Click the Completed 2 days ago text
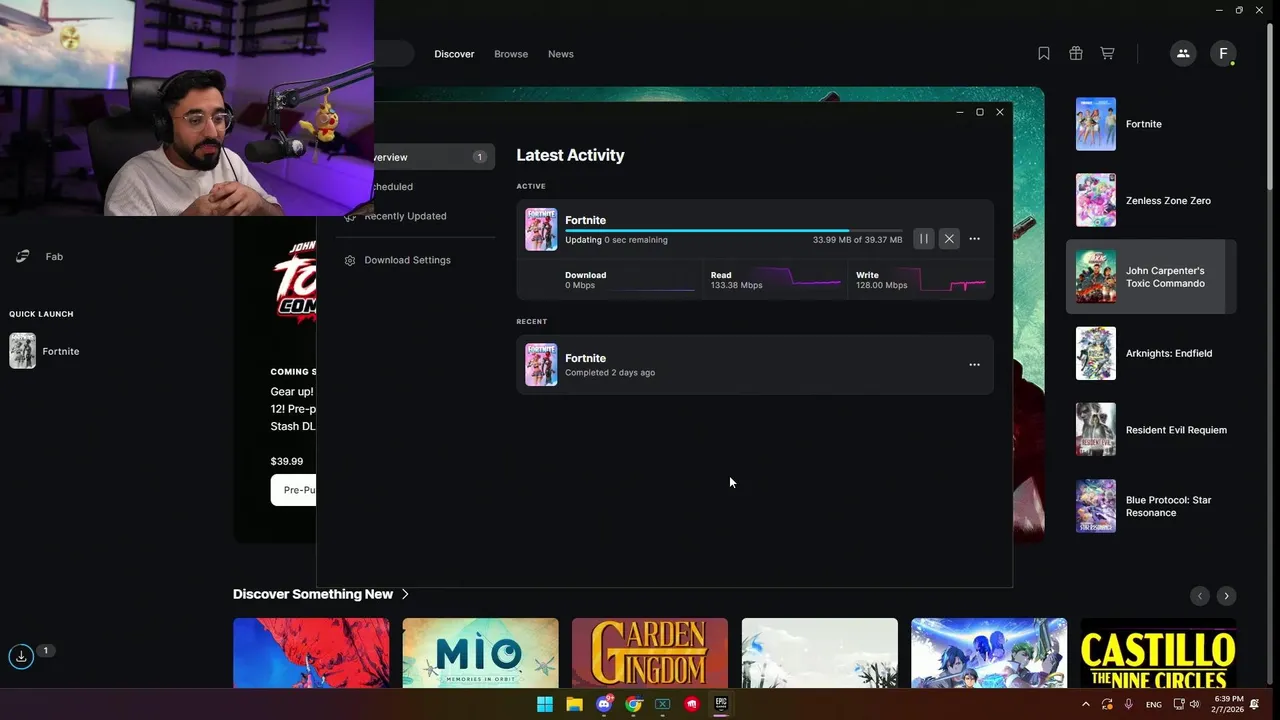 point(610,373)
